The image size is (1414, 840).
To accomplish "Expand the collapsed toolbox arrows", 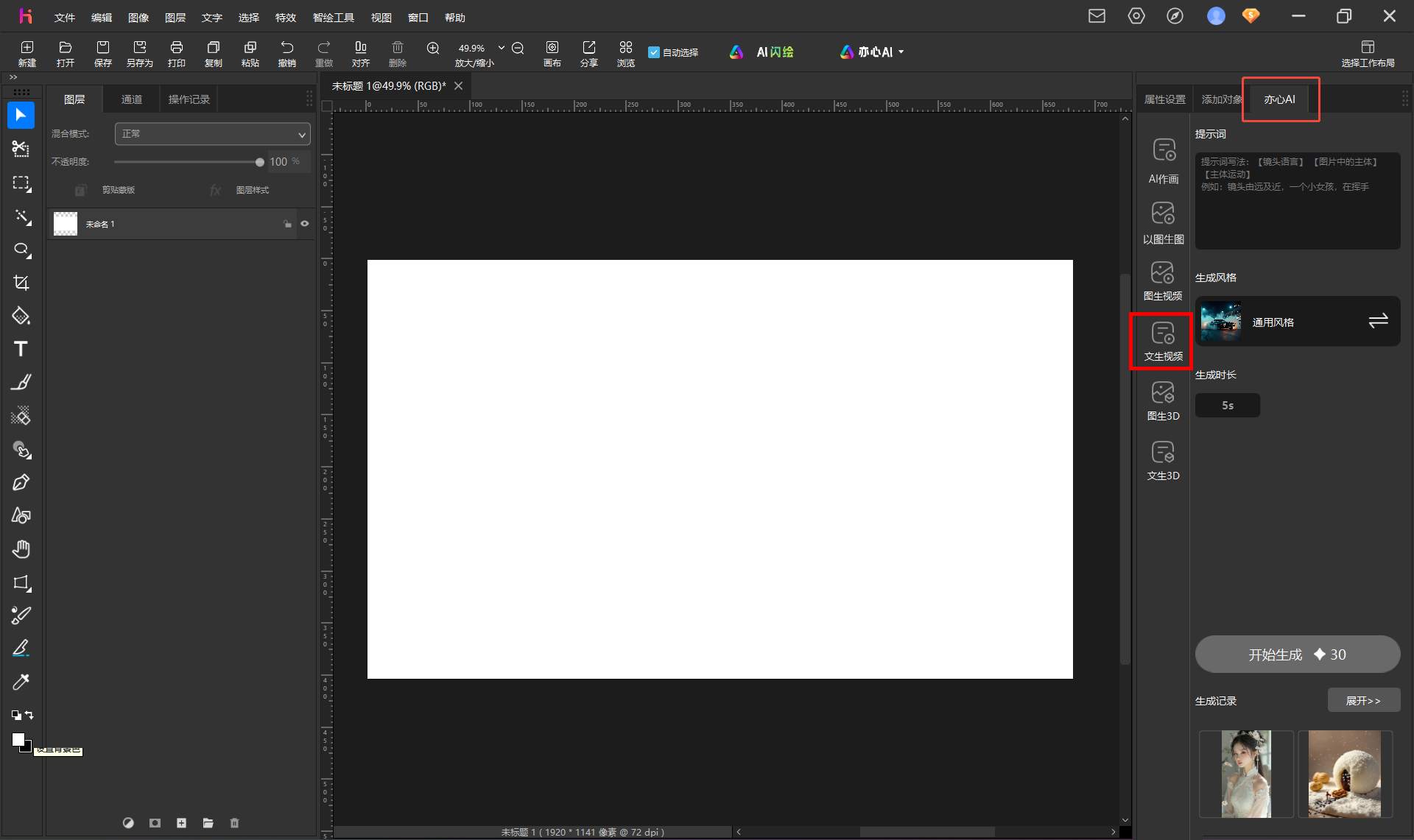I will (13, 77).
